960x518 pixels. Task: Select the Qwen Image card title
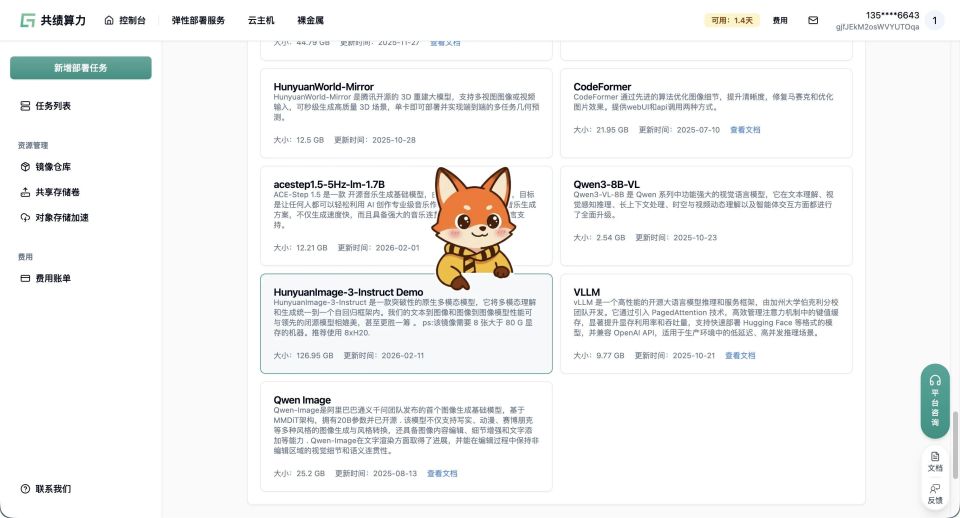tap(302, 400)
